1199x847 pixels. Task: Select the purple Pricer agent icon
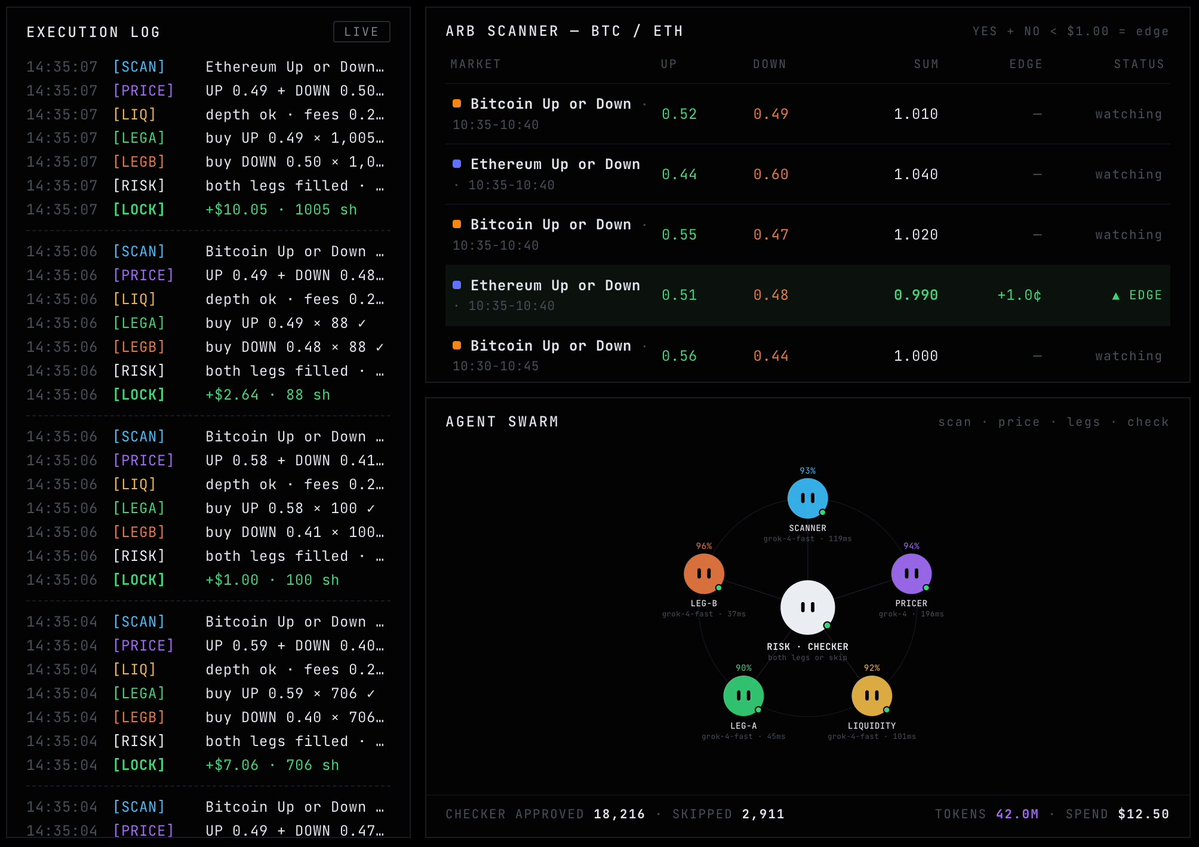pos(911,574)
